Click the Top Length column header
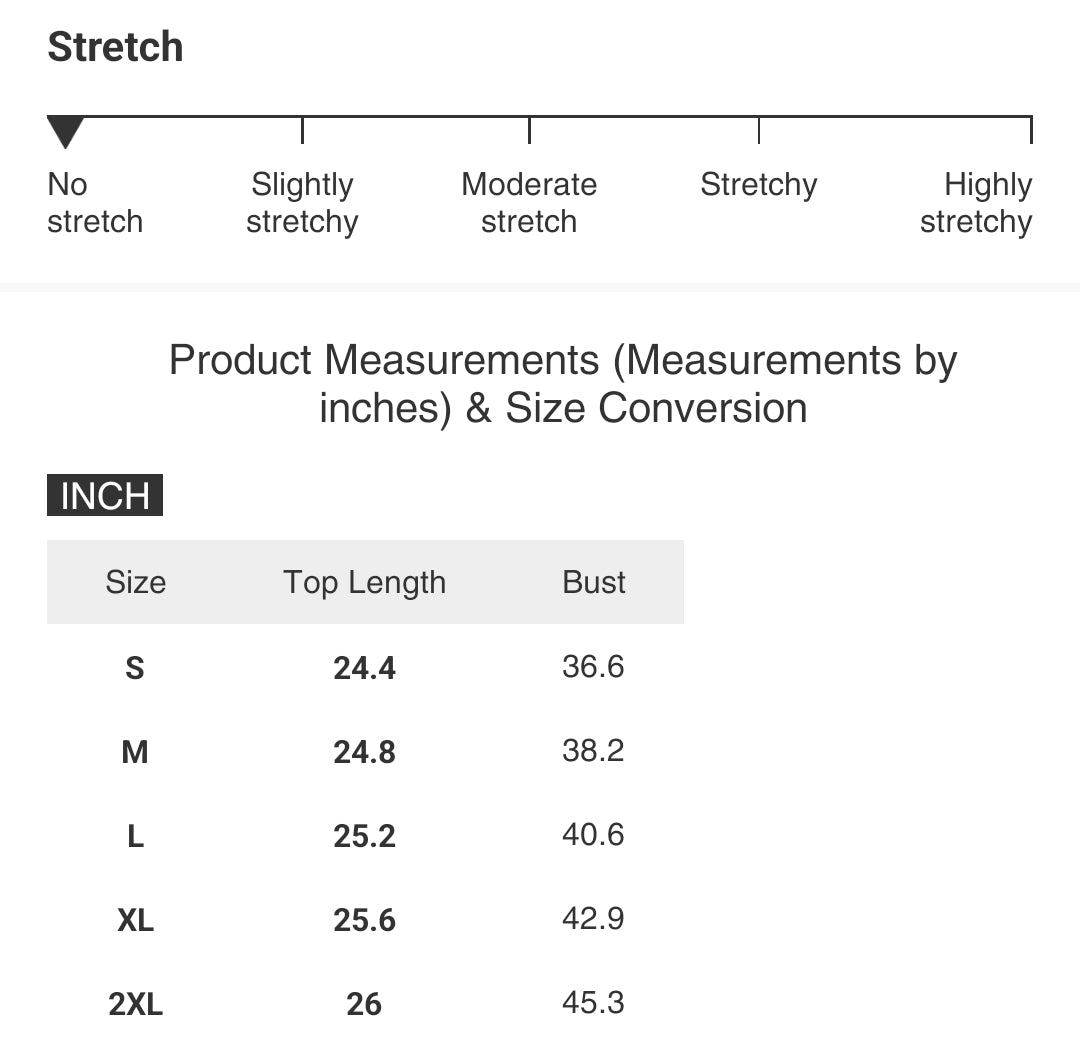The image size is (1080, 1044). (x=364, y=583)
